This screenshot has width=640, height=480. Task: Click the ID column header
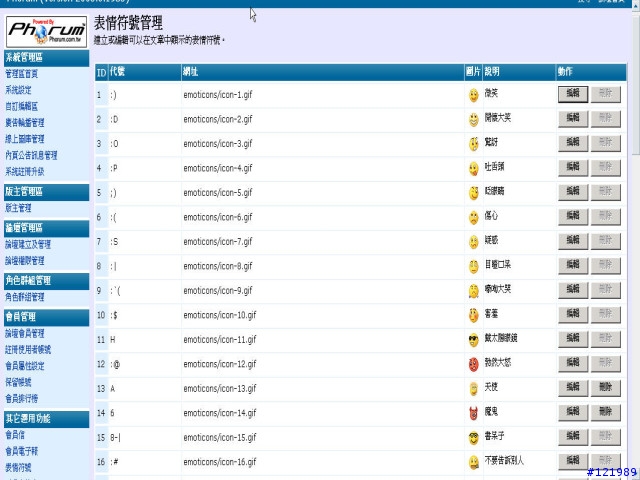click(101, 73)
